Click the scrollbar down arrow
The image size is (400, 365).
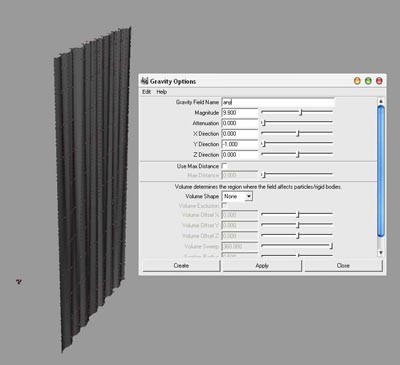coord(381,253)
